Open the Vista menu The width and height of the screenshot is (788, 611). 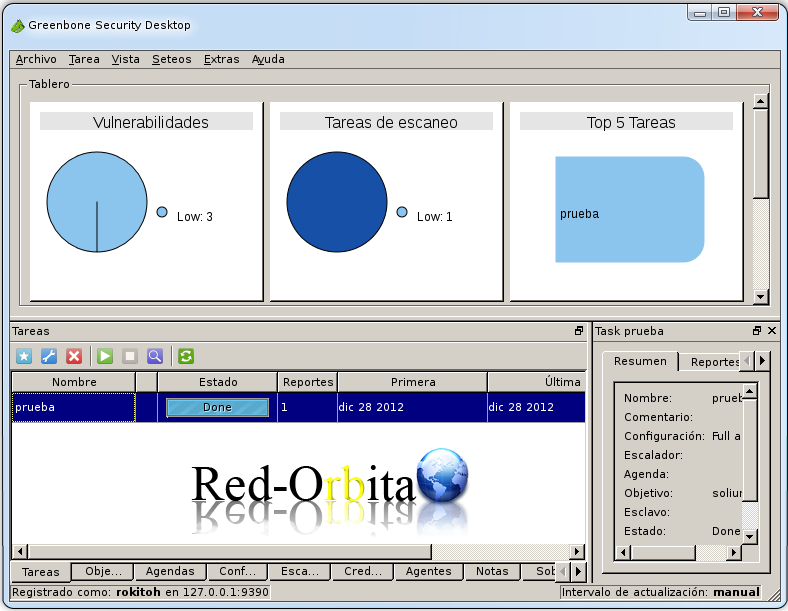coord(126,59)
